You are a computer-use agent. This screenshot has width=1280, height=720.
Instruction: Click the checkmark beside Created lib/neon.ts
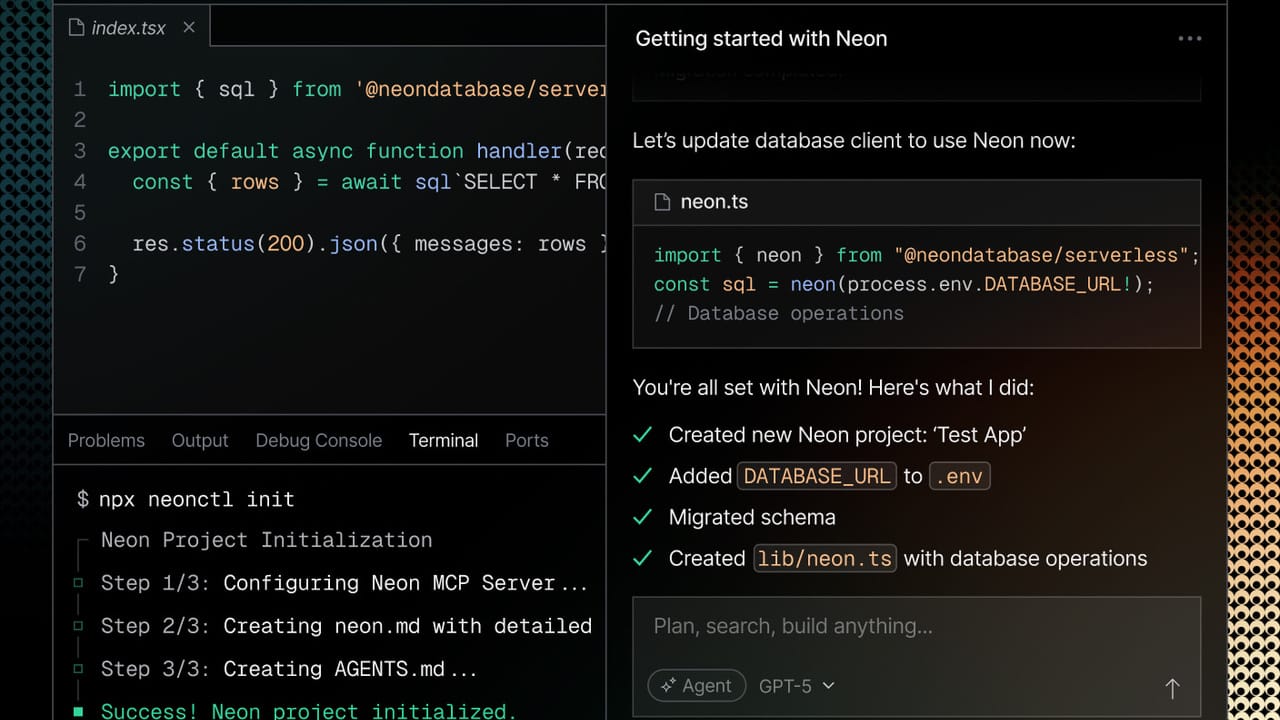[x=643, y=558]
